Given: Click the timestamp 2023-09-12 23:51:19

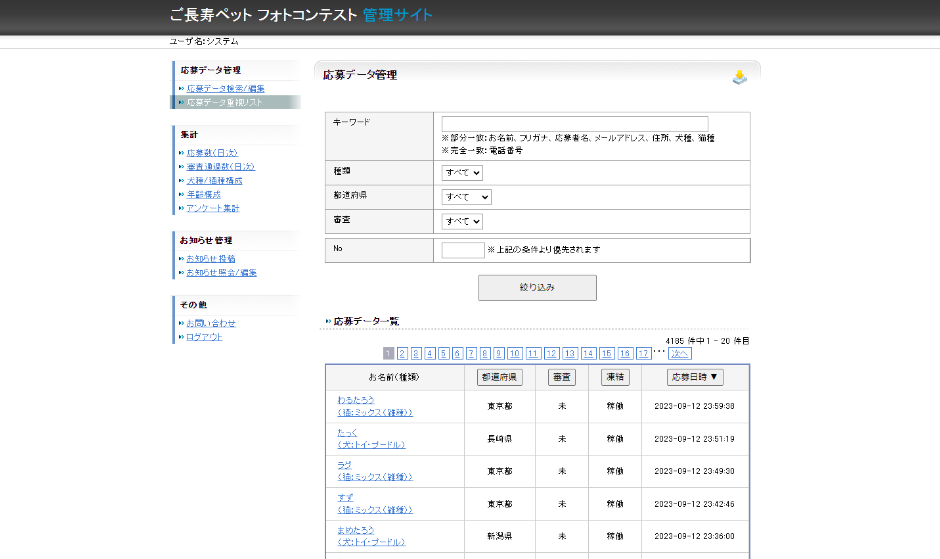Looking at the screenshot, I should pyautogui.click(x=694, y=439).
